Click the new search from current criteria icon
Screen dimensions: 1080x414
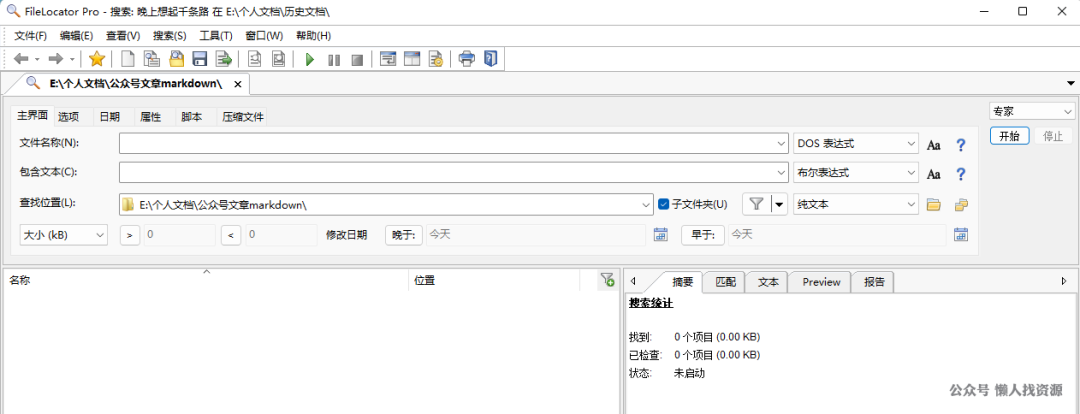tap(152, 59)
